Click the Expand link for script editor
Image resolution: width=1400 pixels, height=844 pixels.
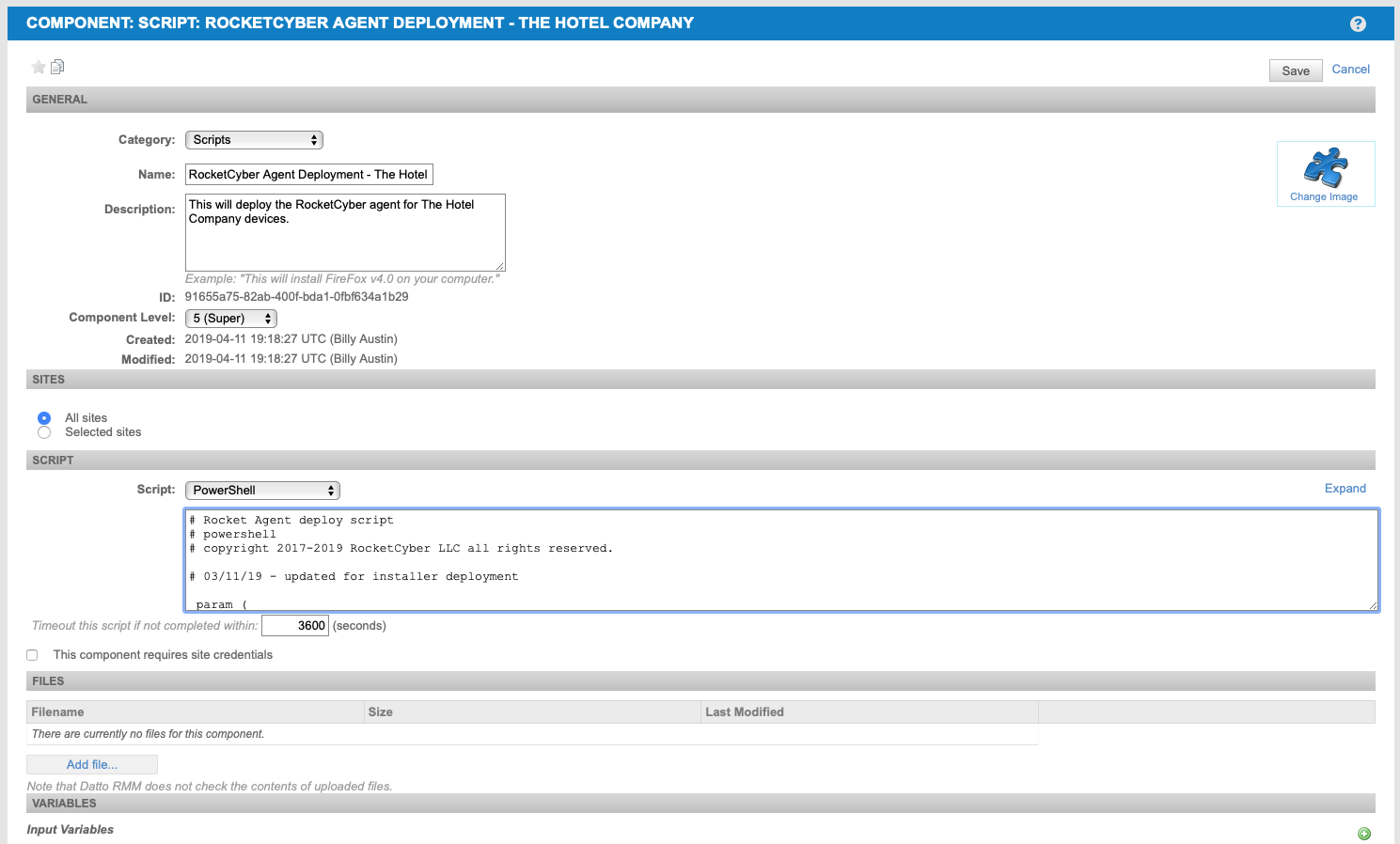(1345, 489)
